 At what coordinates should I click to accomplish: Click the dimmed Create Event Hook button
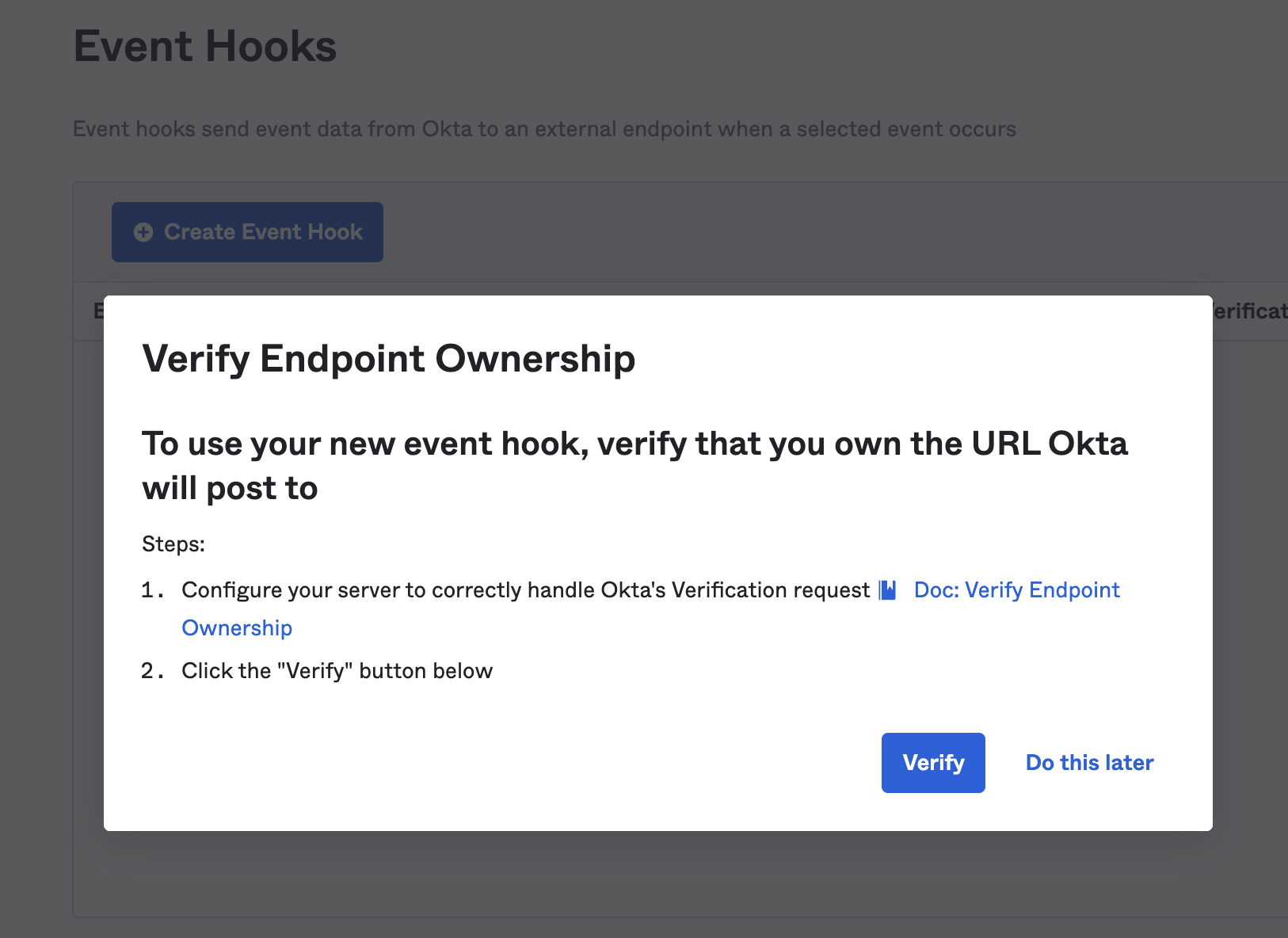coord(247,232)
